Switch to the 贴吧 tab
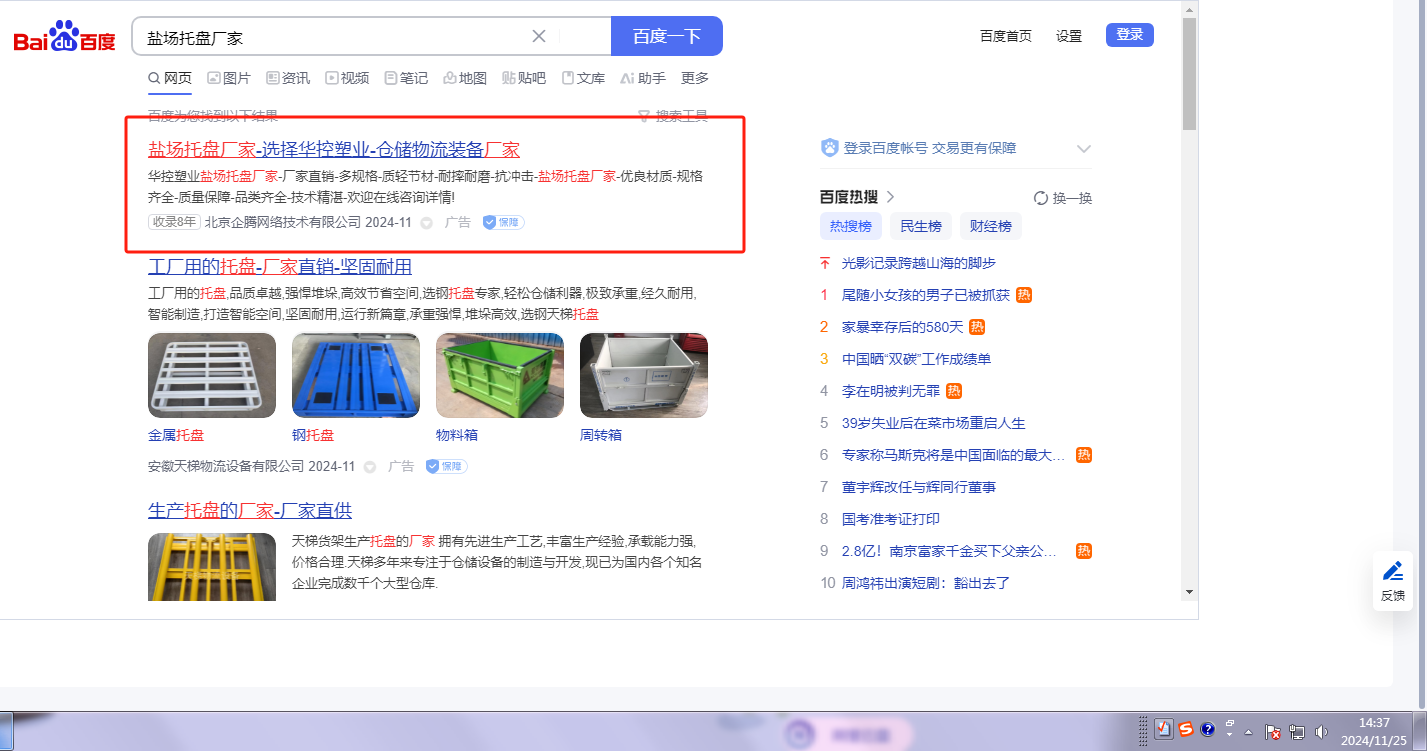 point(524,78)
